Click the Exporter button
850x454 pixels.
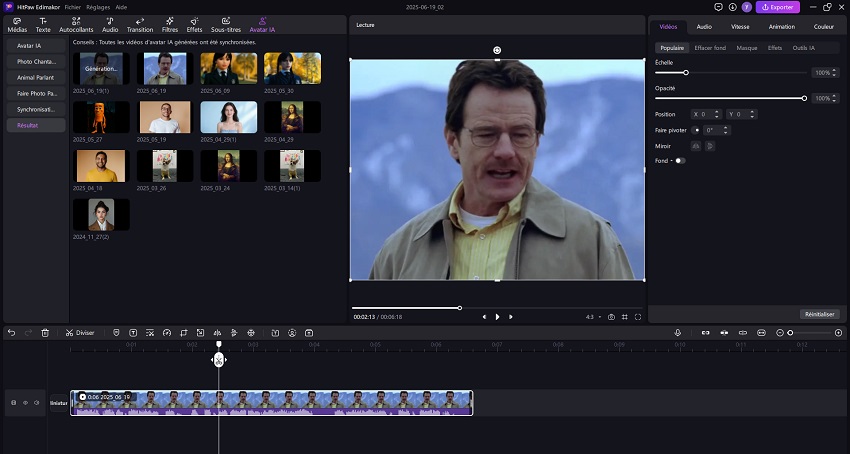pyautogui.click(x=777, y=7)
